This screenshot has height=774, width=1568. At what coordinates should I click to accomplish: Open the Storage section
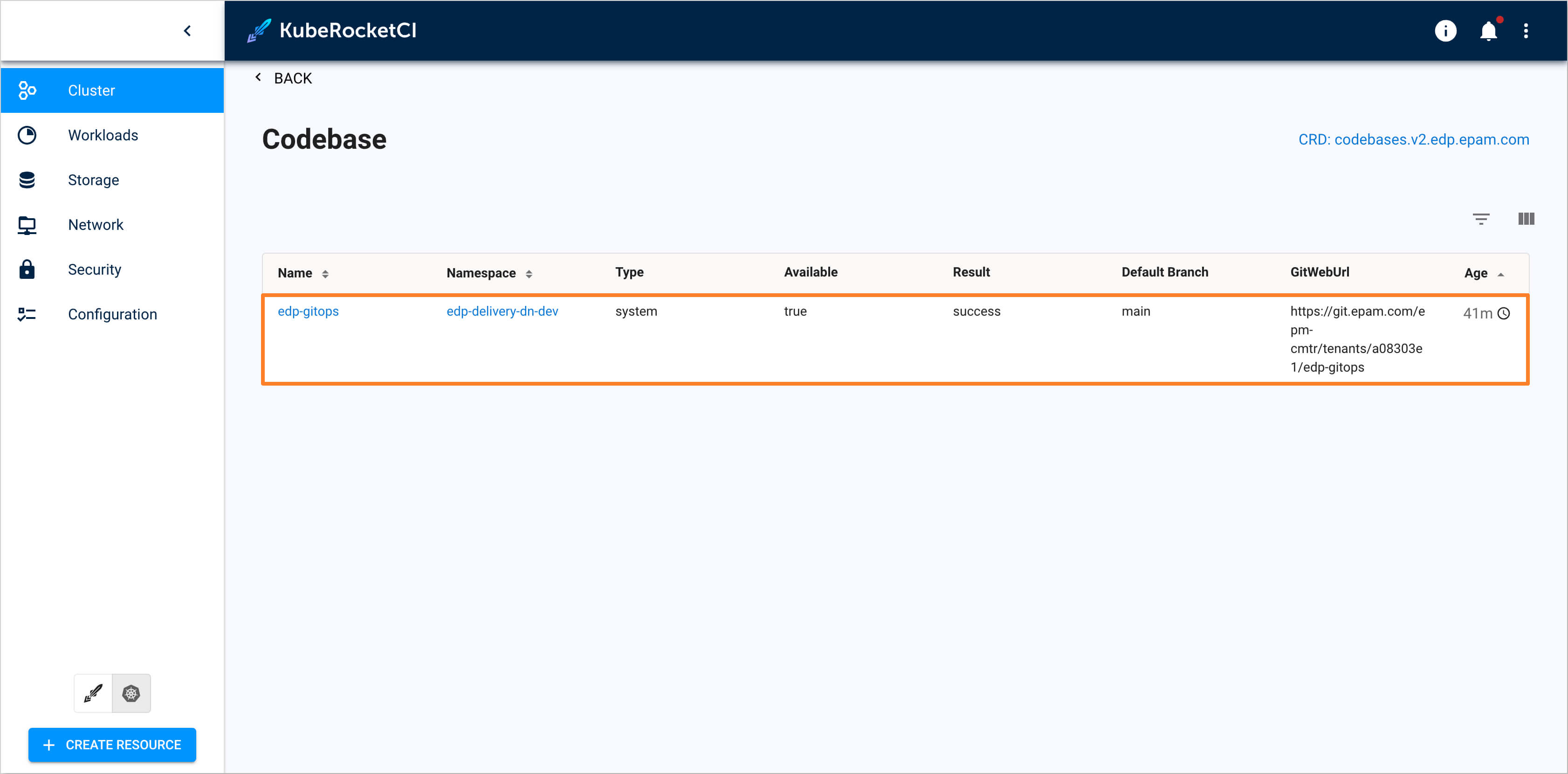coord(93,180)
